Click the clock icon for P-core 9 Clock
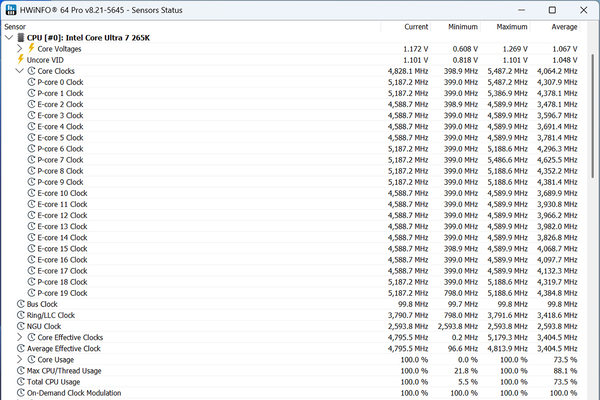The image size is (600, 400). (x=31, y=182)
